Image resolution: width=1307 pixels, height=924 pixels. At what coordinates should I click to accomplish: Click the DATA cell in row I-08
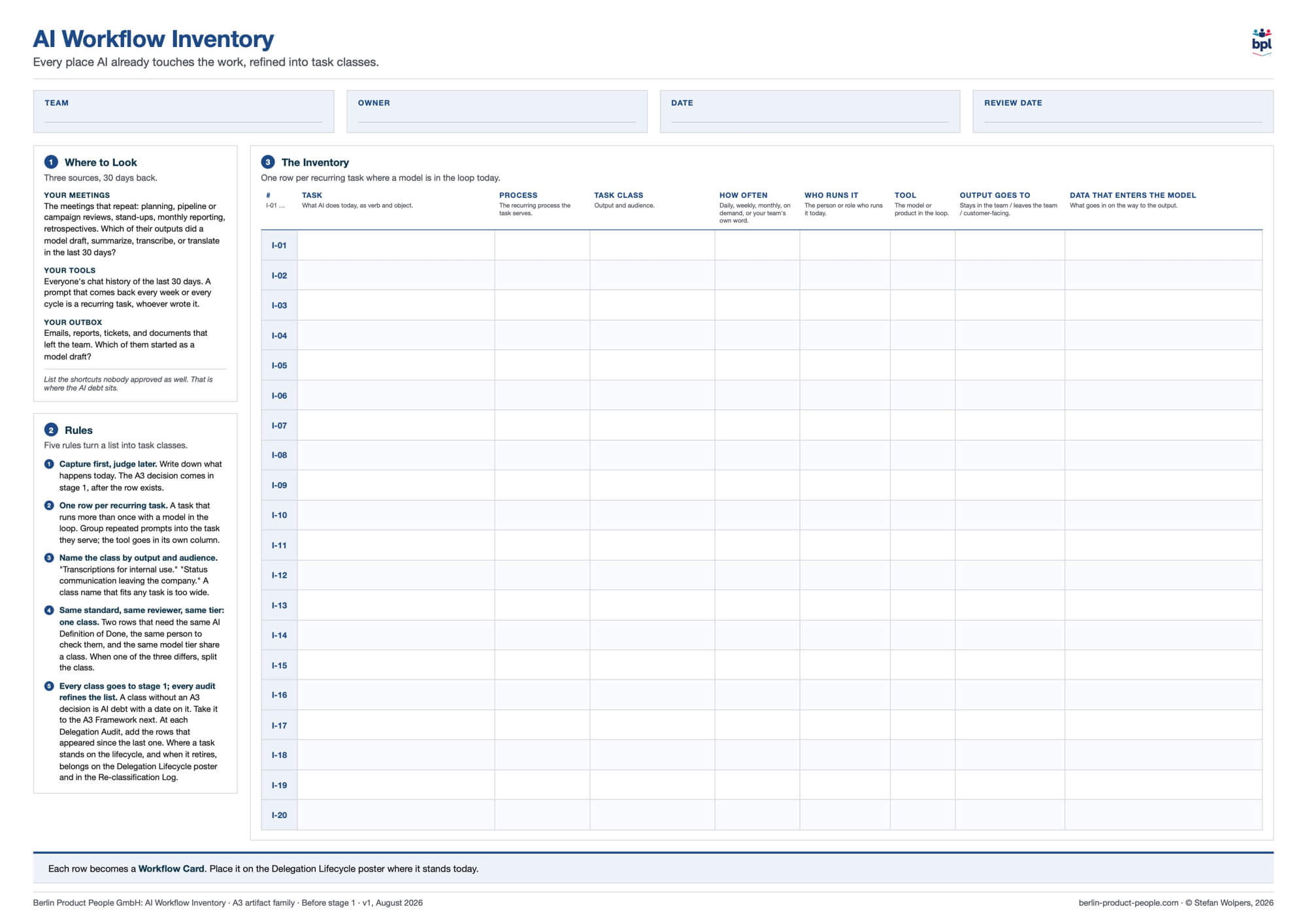tap(1164, 455)
